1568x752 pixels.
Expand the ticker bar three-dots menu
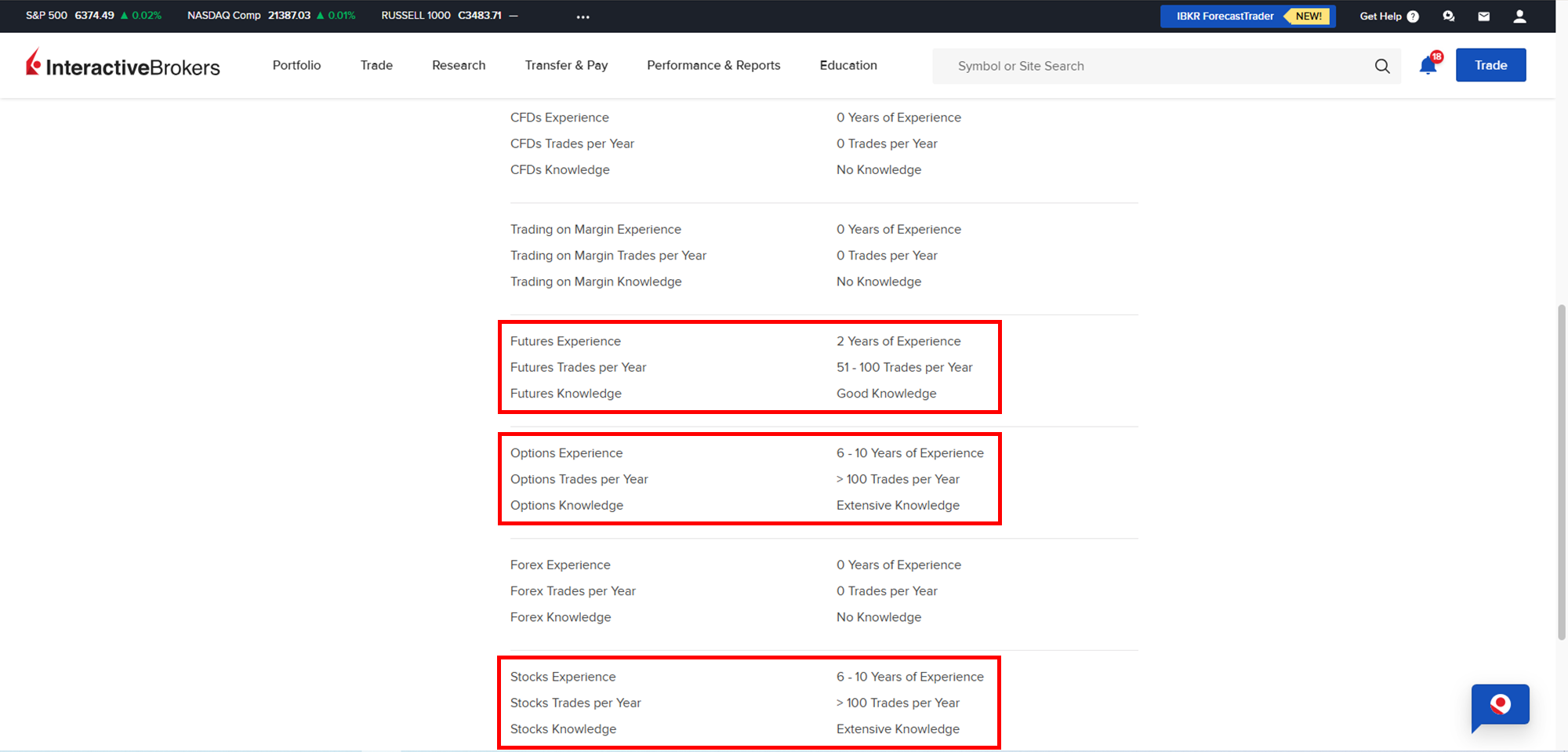(583, 16)
